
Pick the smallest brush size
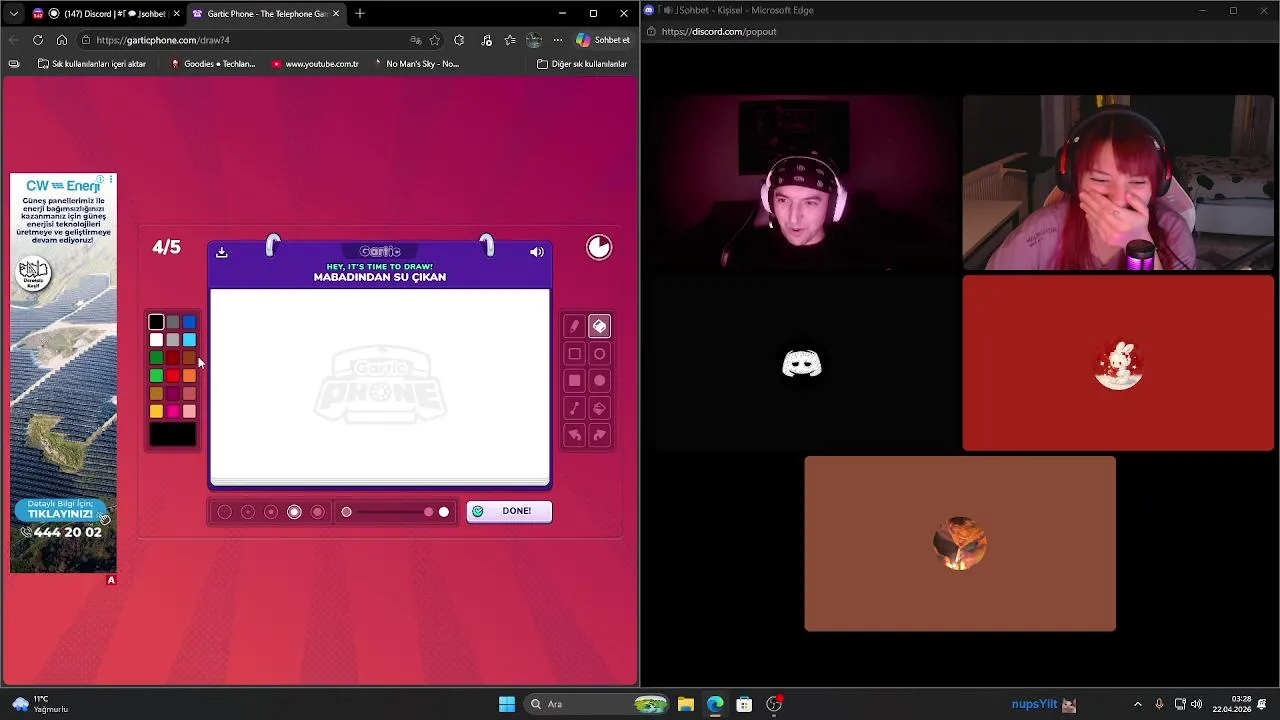click(224, 512)
